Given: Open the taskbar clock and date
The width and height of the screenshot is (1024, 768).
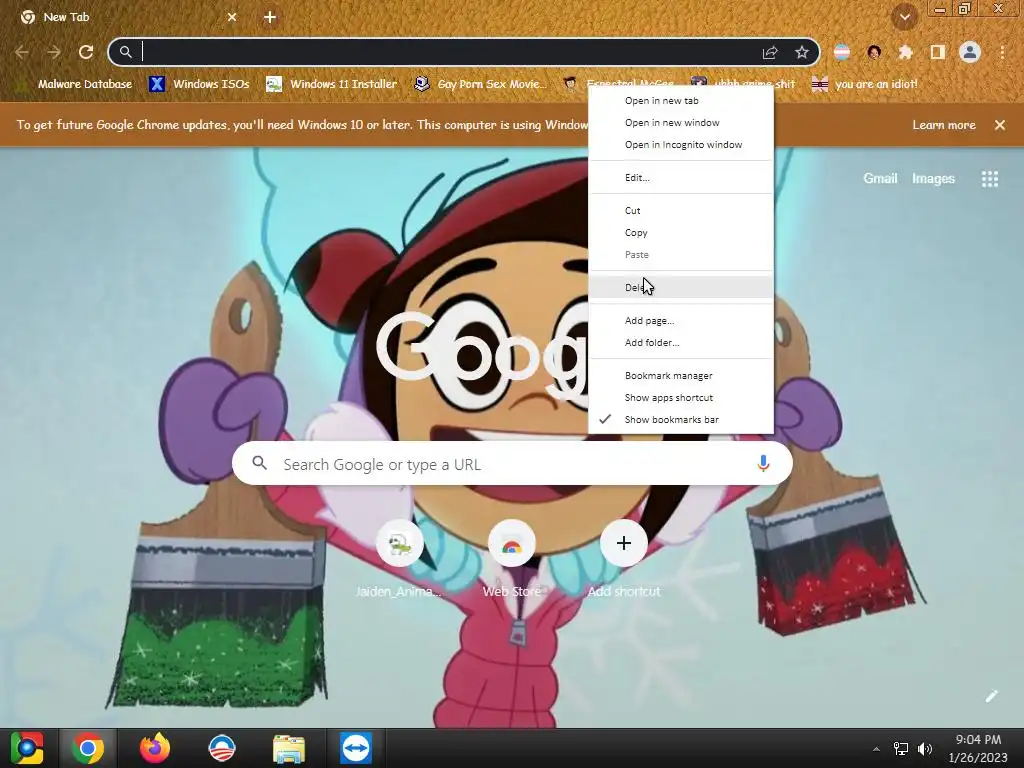Looking at the screenshot, I should click(x=978, y=748).
